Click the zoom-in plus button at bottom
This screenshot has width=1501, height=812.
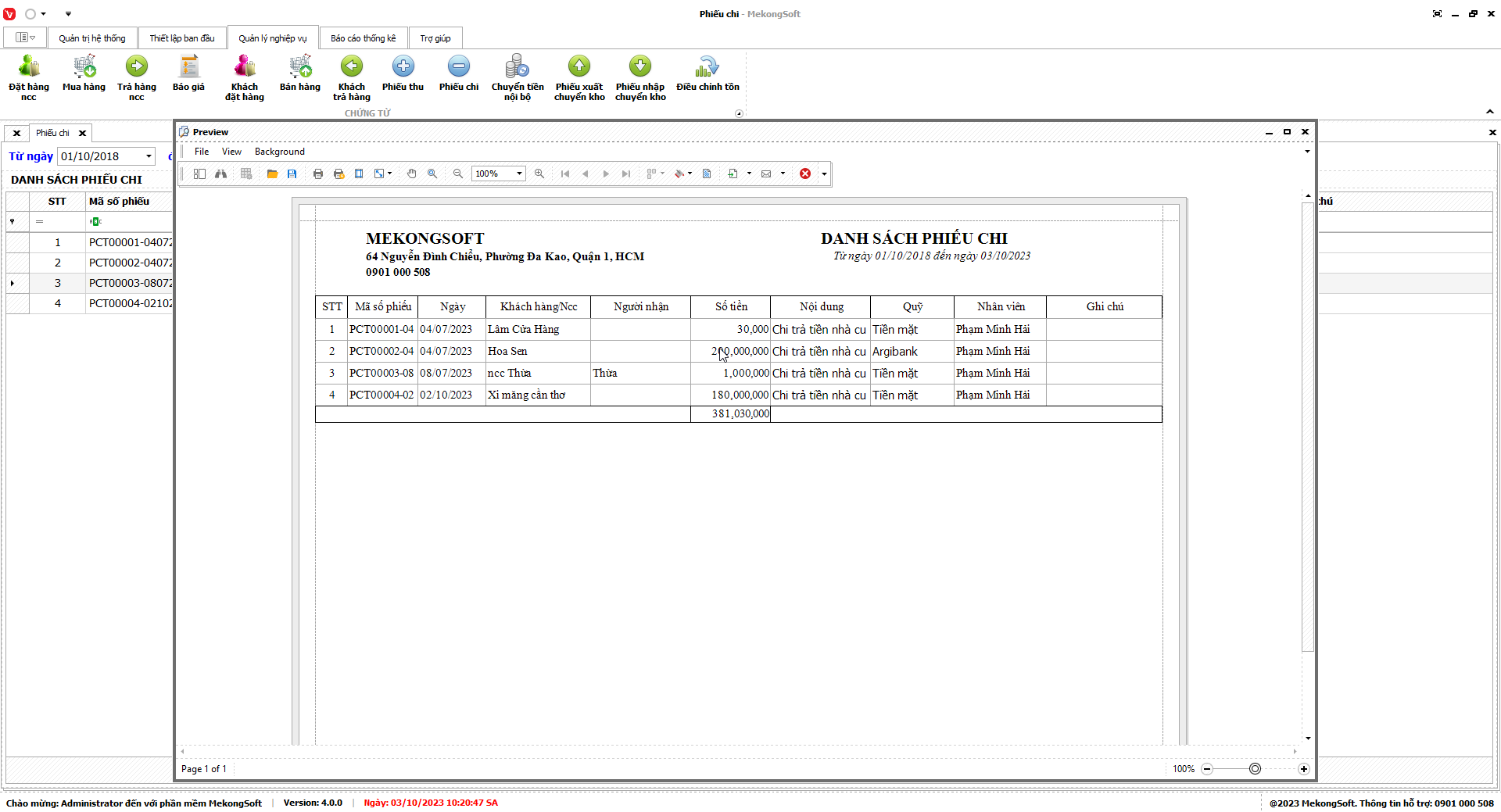click(x=1304, y=769)
